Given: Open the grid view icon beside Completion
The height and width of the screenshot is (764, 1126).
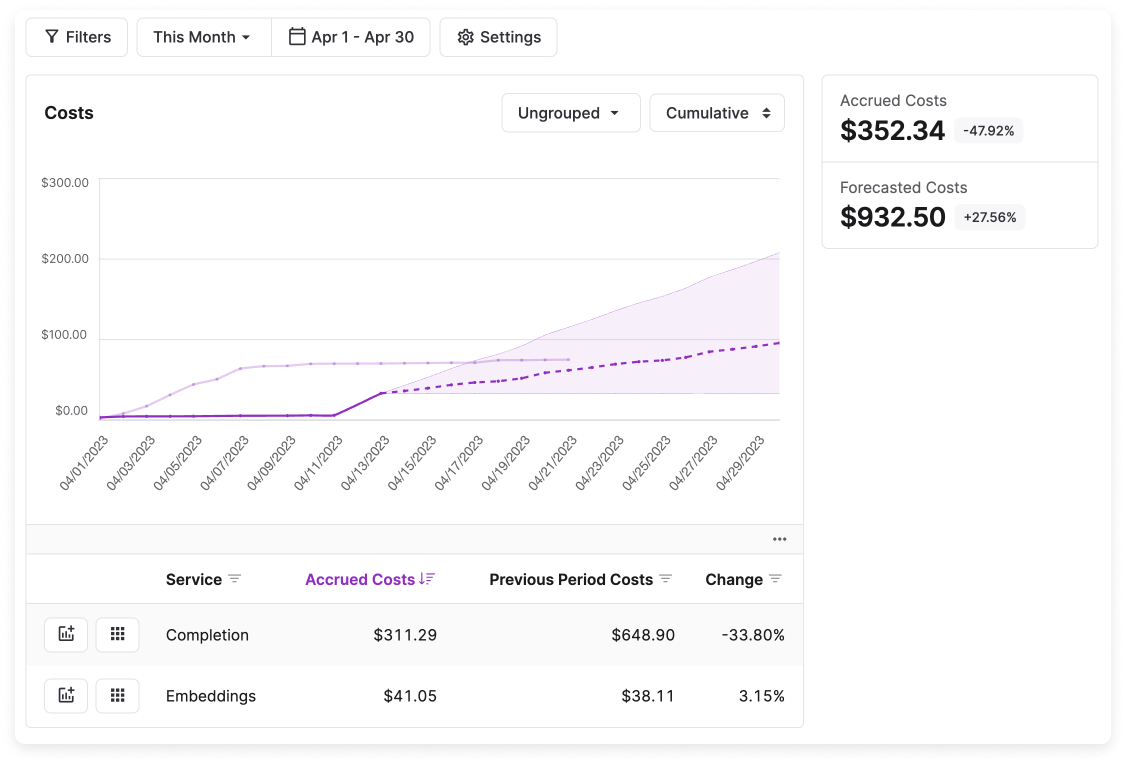Looking at the screenshot, I should [117, 634].
